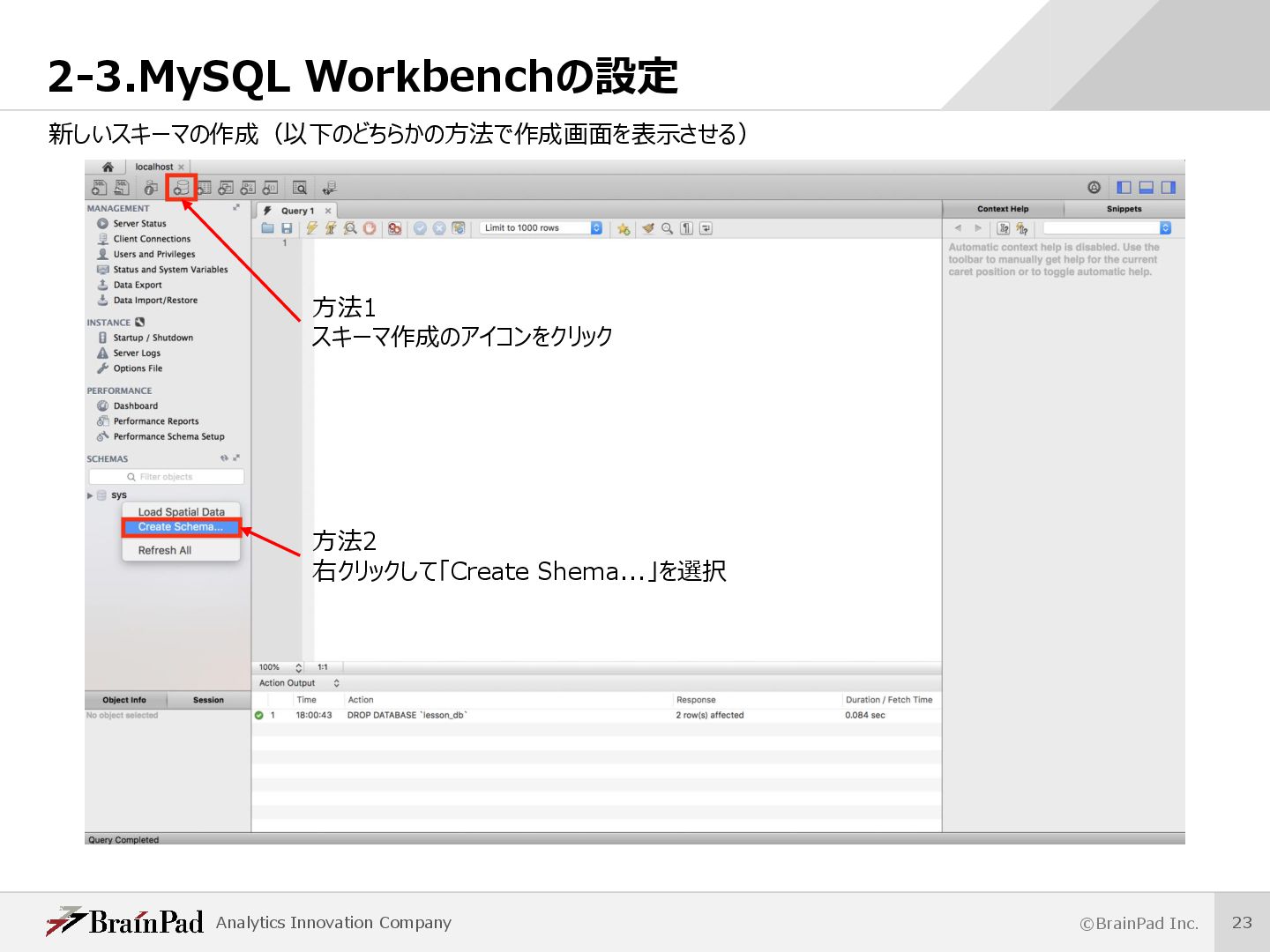Open Performance Reports
Image resolution: width=1270 pixels, height=952 pixels.
coord(148,421)
